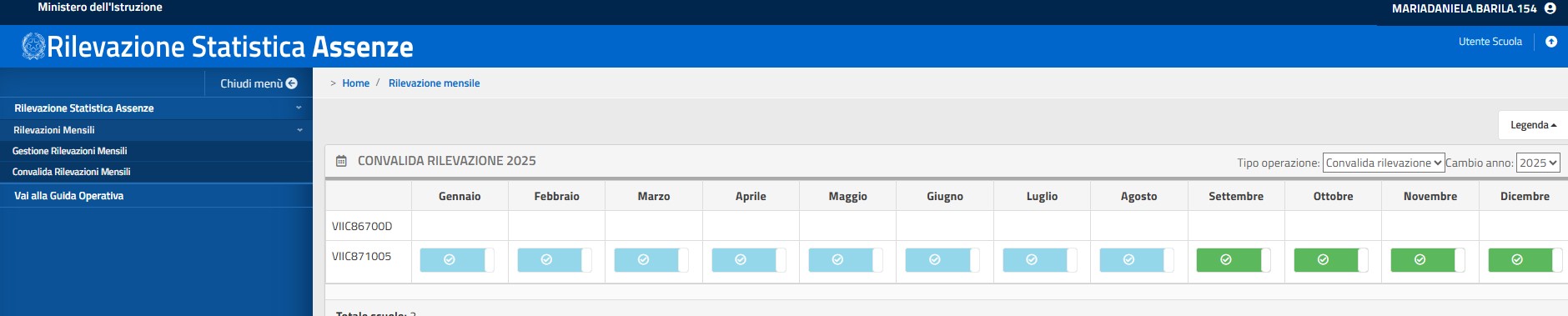This screenshot has width=1568, height=316.
Task: Click the calendar icon beside CONVALIDA RILEVAZIONE 2025
Action: (x=341, y=161)
